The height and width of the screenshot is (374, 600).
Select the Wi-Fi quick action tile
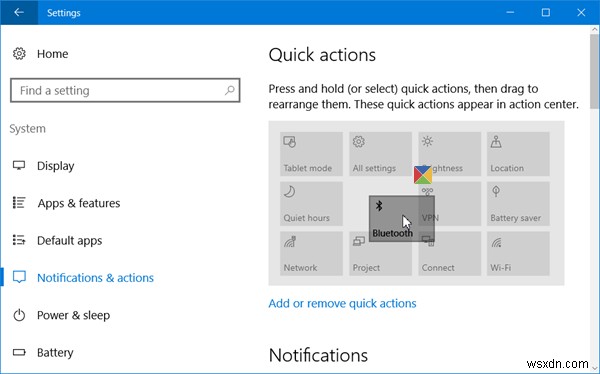pos(518,253)
